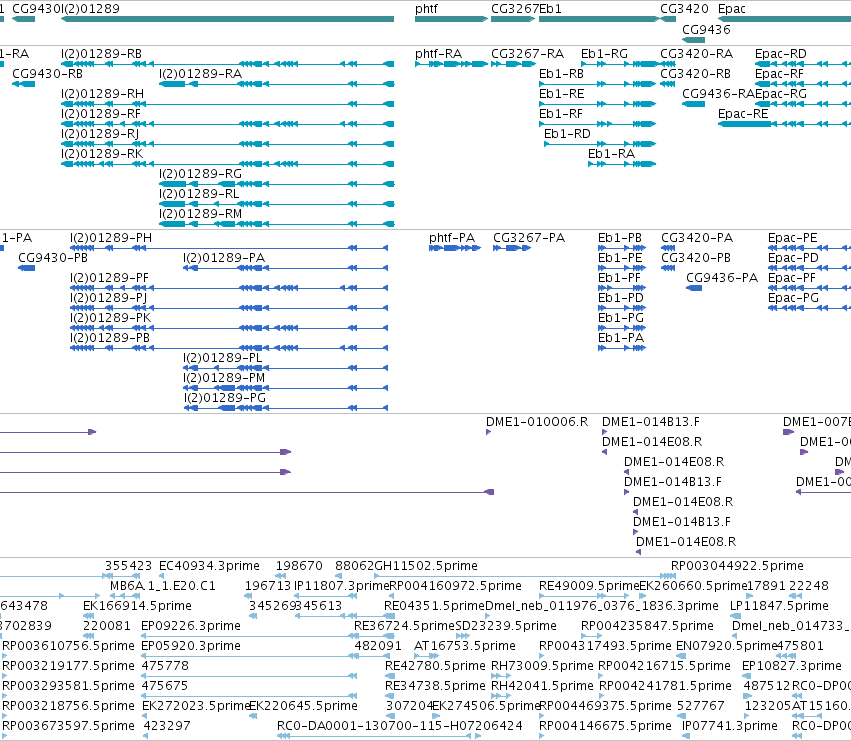Click the CG3420-RB transcript label

pyautogui.click(x=696, y=74)
